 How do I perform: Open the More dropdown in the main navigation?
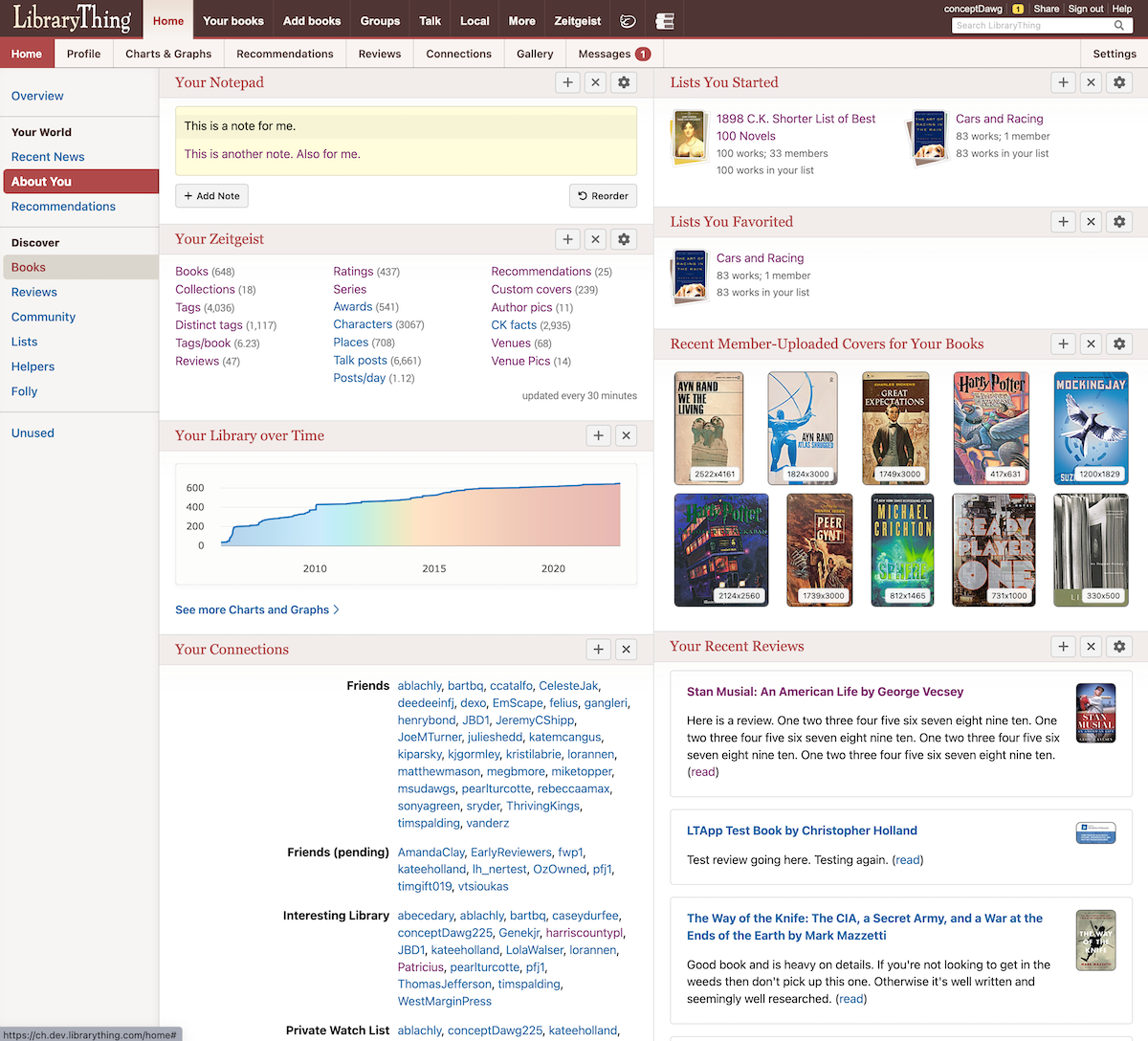(521, 18)
